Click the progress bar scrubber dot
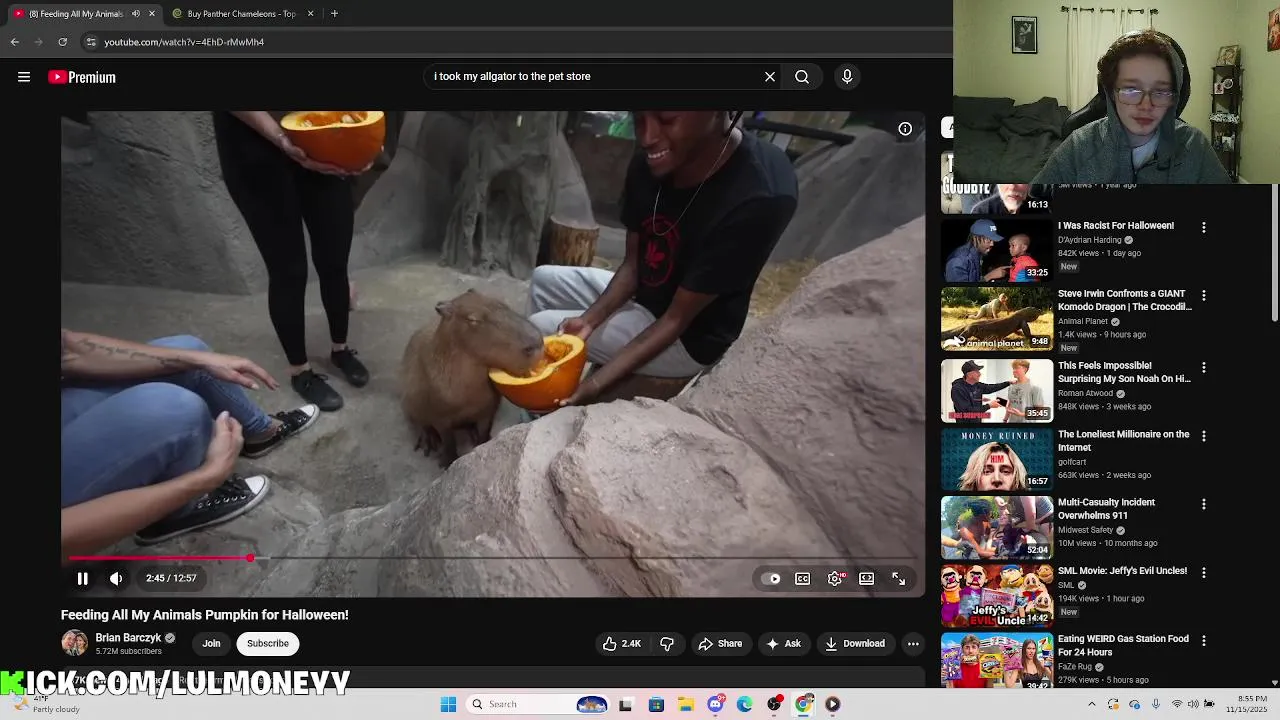The width and height of the screenshot is (1280, 720). (x=250, y=558)
